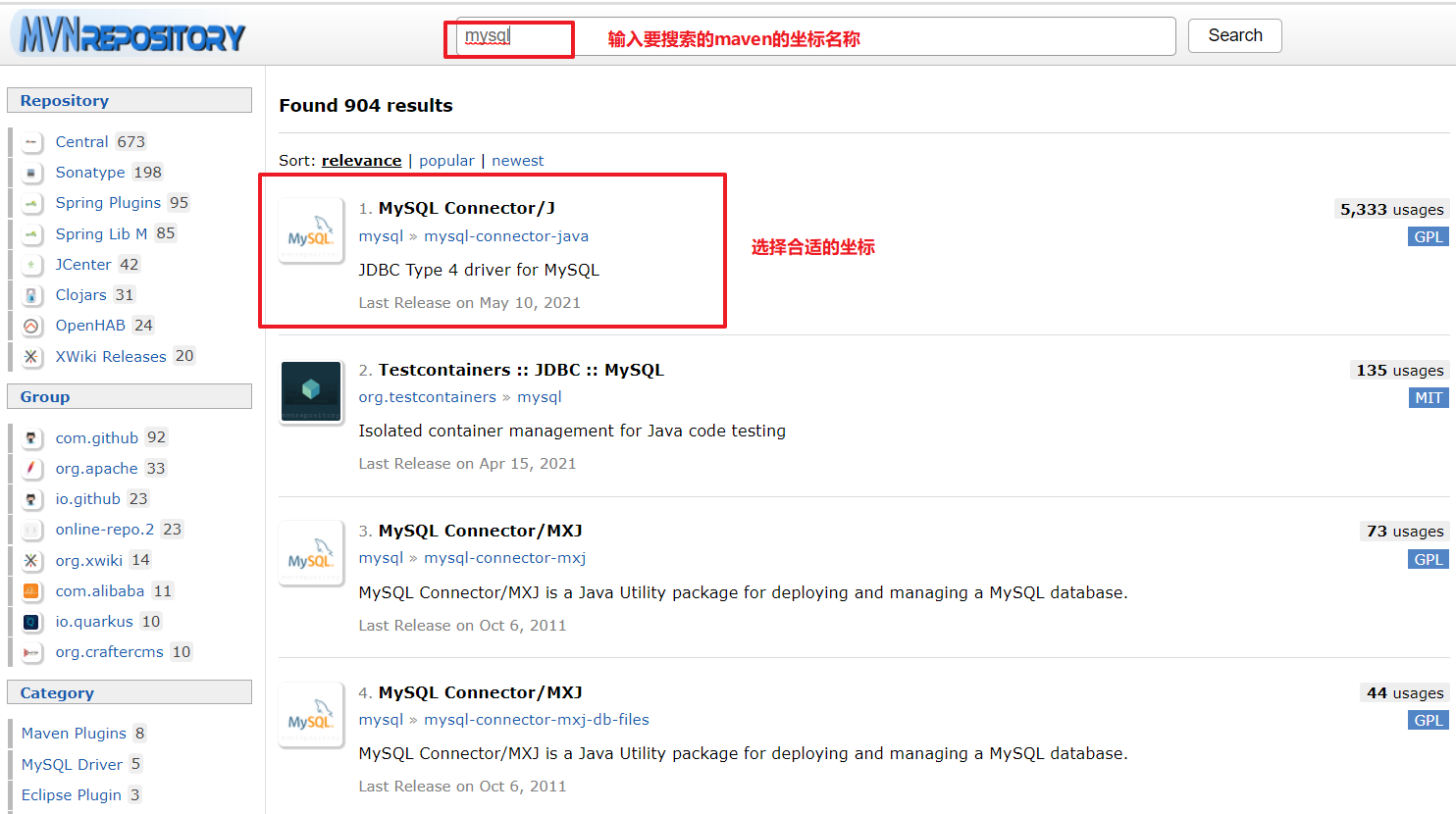Click the XWiki Releases repository icon
This screenshot has width=1456, height=814.
31,357
